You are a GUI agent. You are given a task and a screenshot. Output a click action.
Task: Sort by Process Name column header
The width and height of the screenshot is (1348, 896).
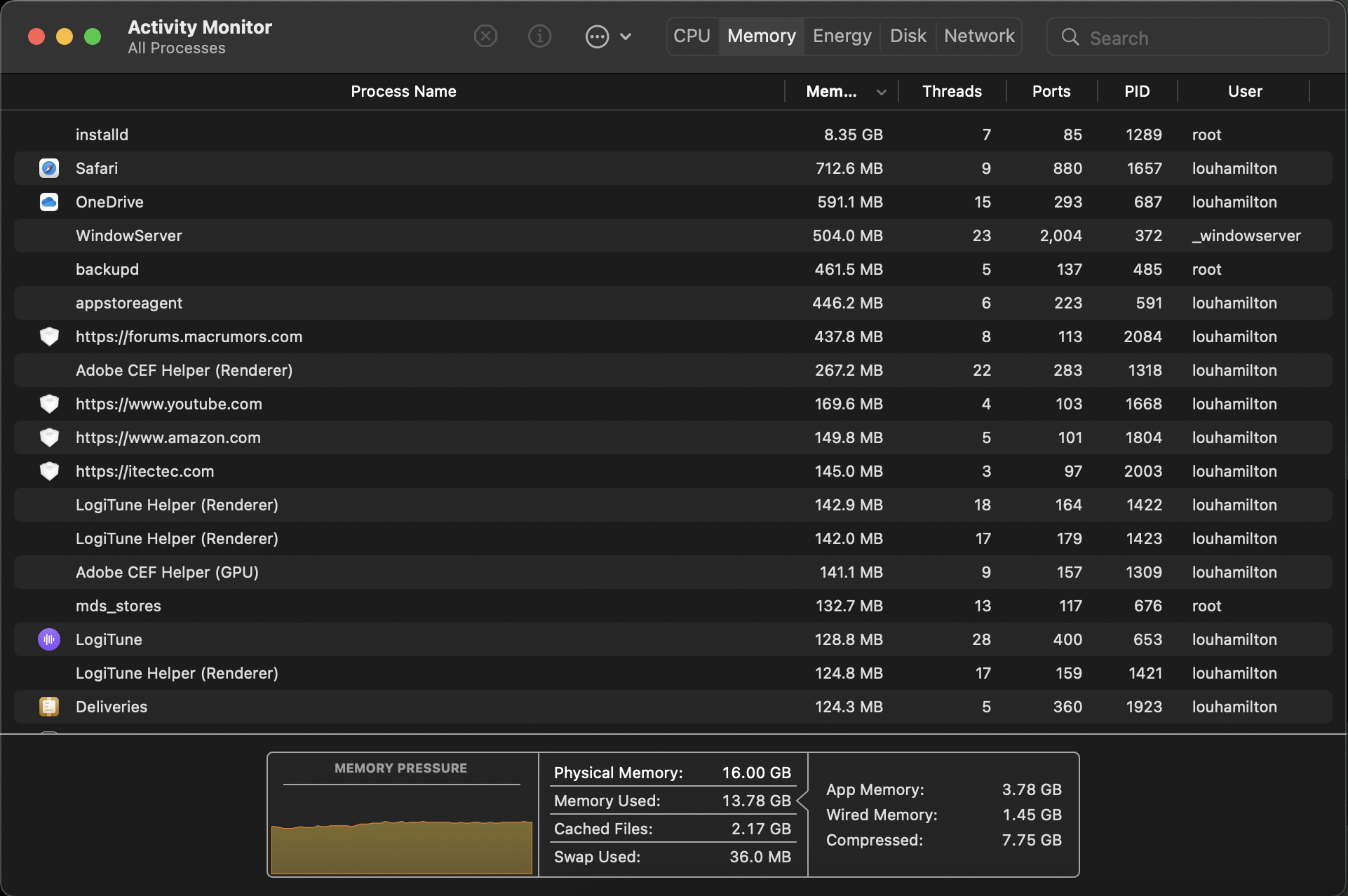(x=403, y=91)
